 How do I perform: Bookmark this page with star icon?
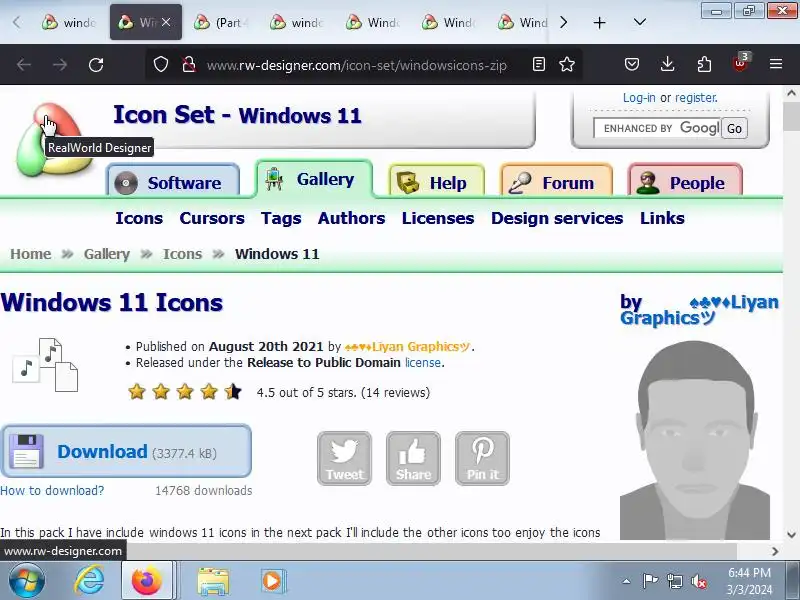pyautogui.click(x=567, y=64)
